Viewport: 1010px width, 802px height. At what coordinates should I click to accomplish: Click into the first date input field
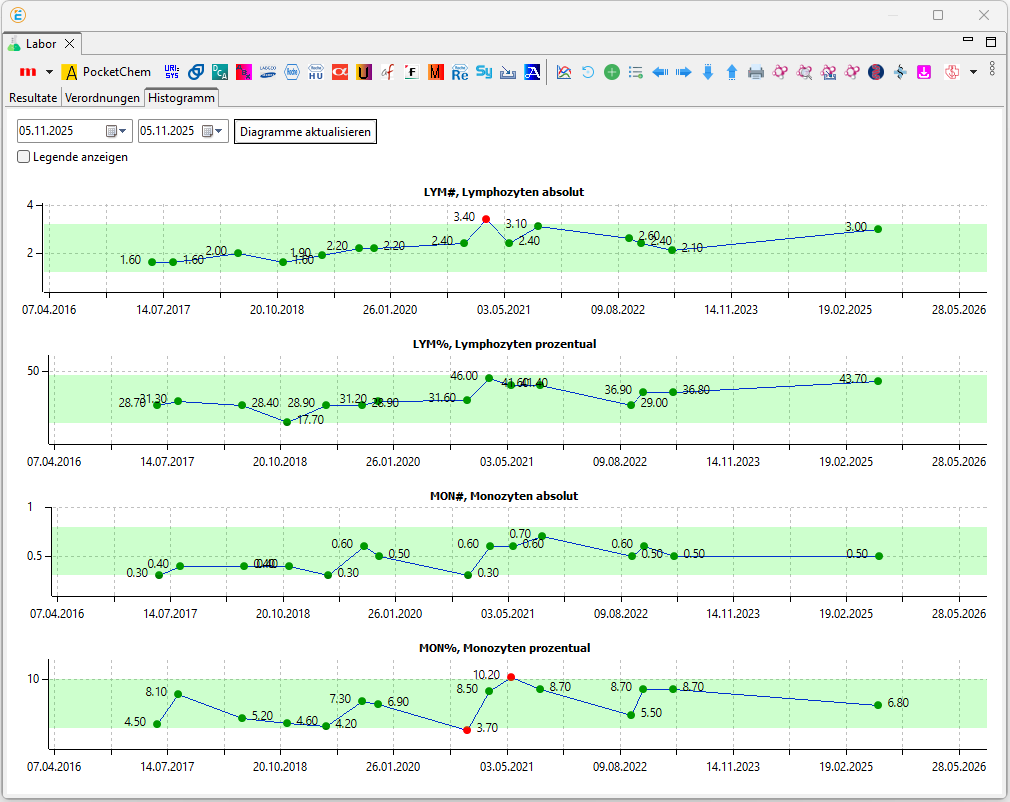click(60, 131)
